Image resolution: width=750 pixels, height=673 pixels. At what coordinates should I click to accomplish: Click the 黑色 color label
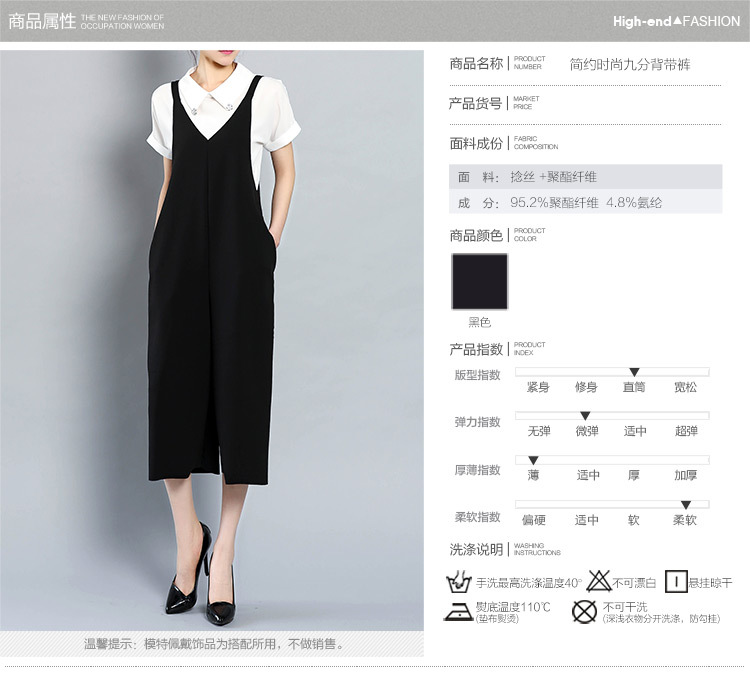479,322
